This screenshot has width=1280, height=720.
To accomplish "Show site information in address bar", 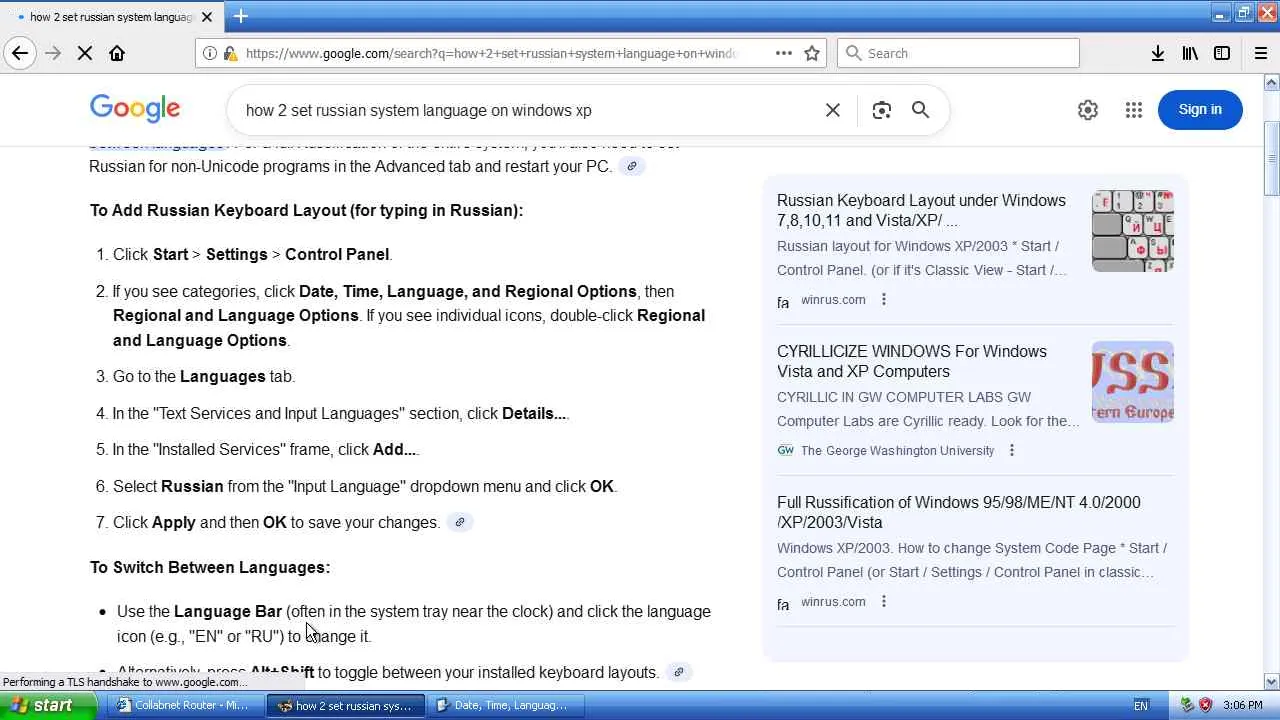I will 210,53.
